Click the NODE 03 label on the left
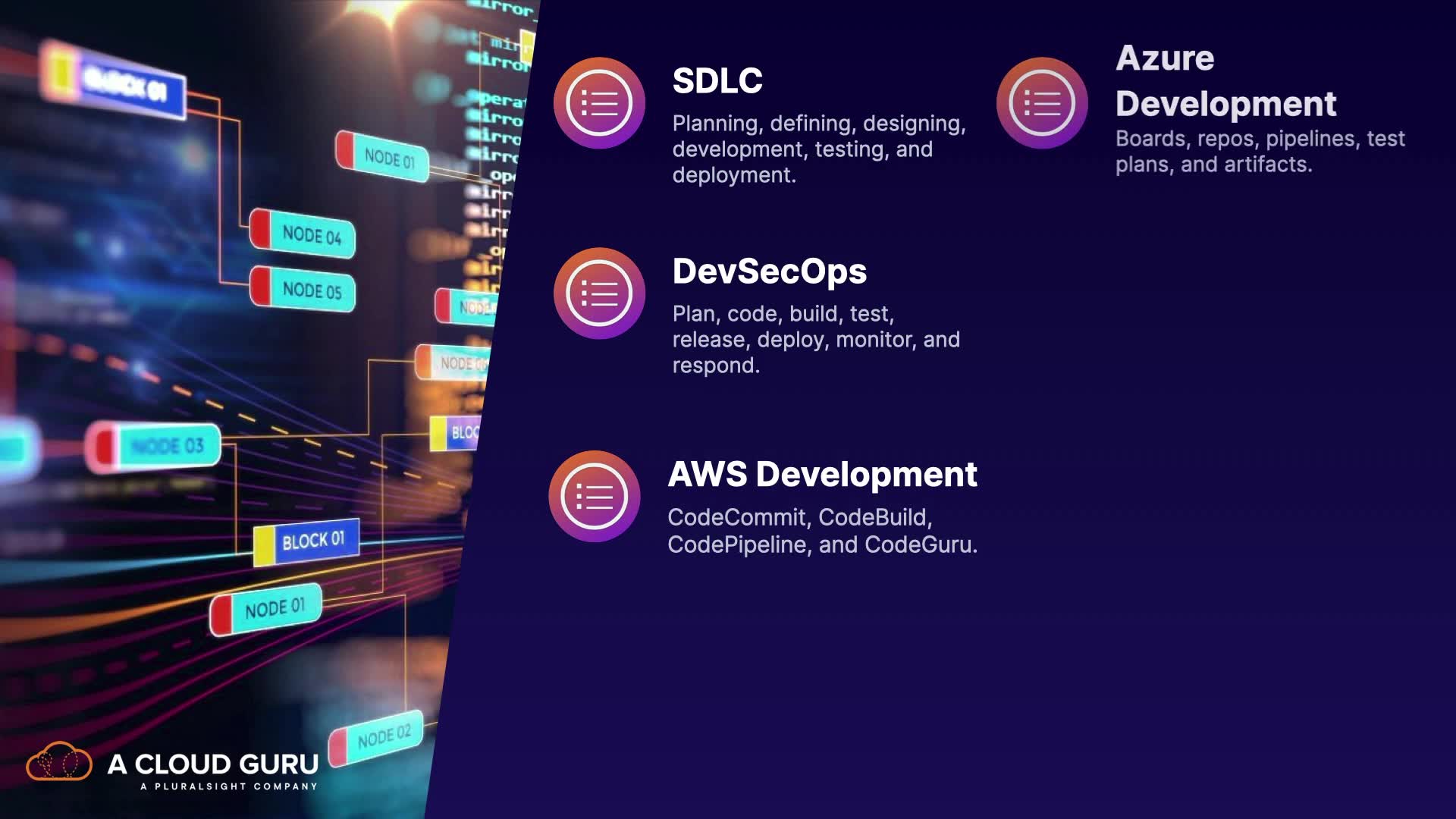This screenshot has height=819, width=1456. 167,446
